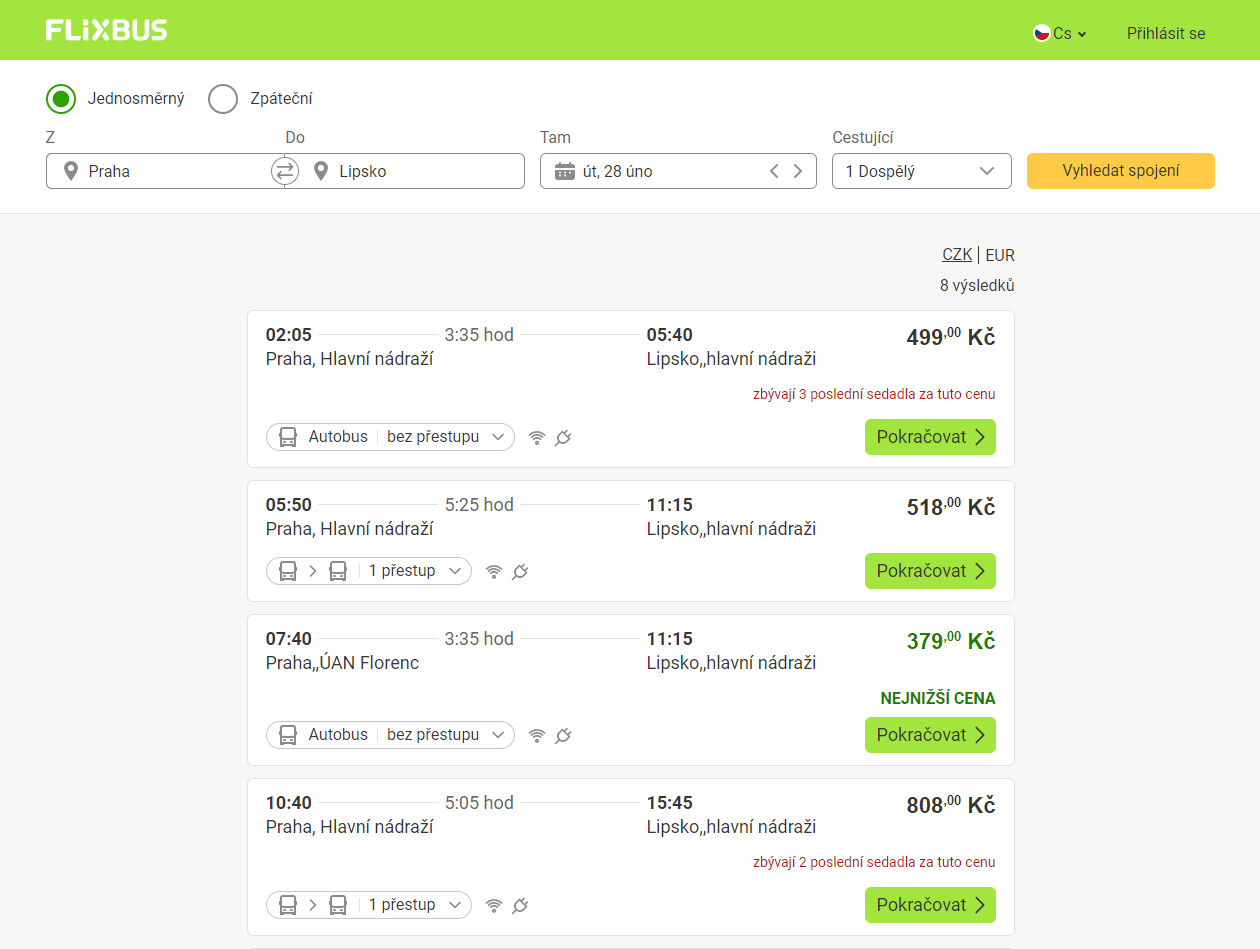Screen dimensions: 1260x949
Task: Go to next day arrow
Action: pos(798,171)
